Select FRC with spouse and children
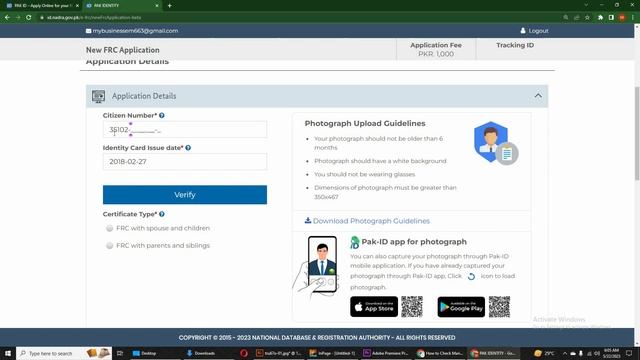The width and height of the screenshot is (640, 360). [x=109, y=228]
